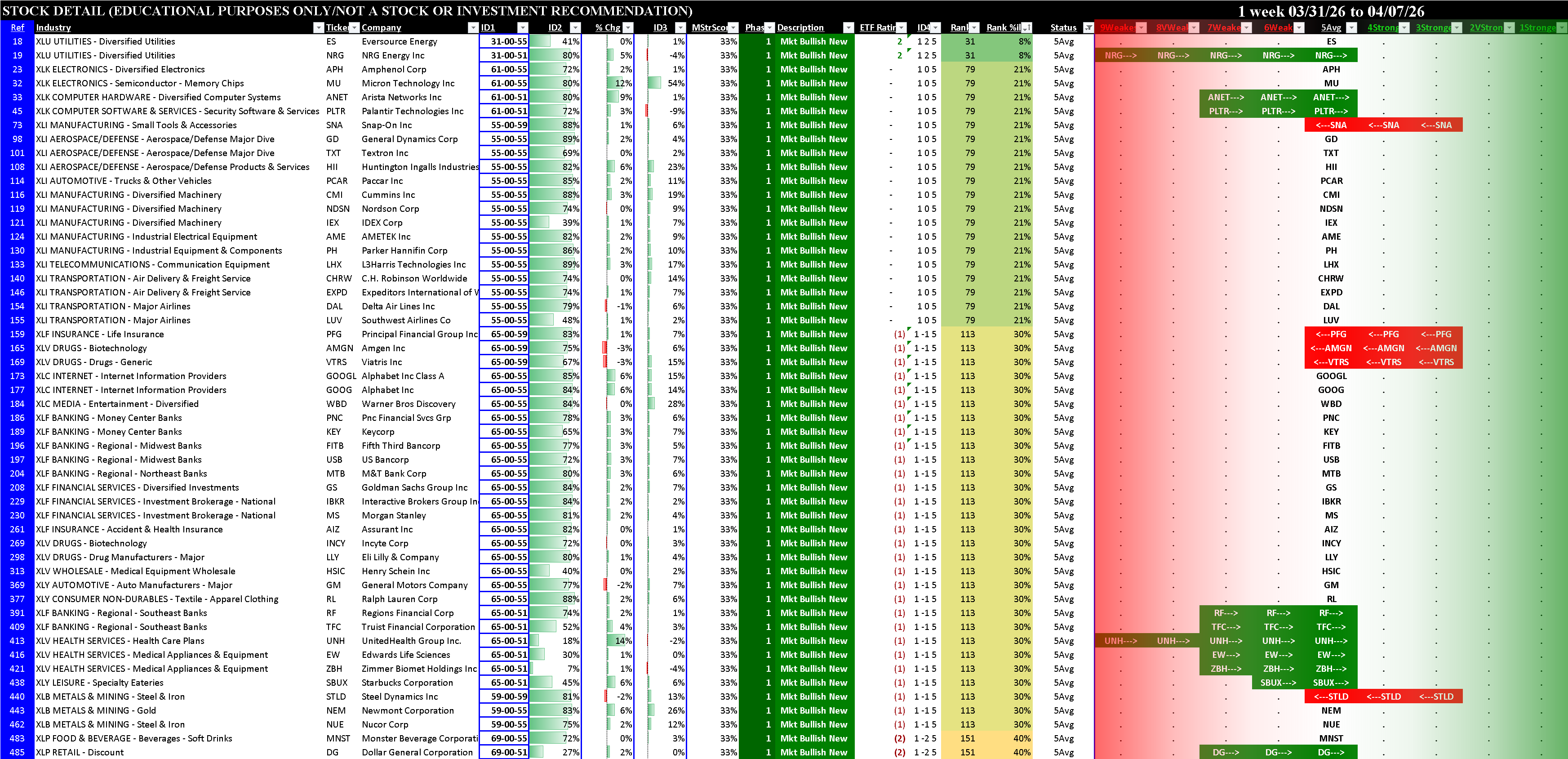The height and width of the screenshot is (759, 1568).
Task: Expand the MStrScore column filter
Action: pos(733,27)
